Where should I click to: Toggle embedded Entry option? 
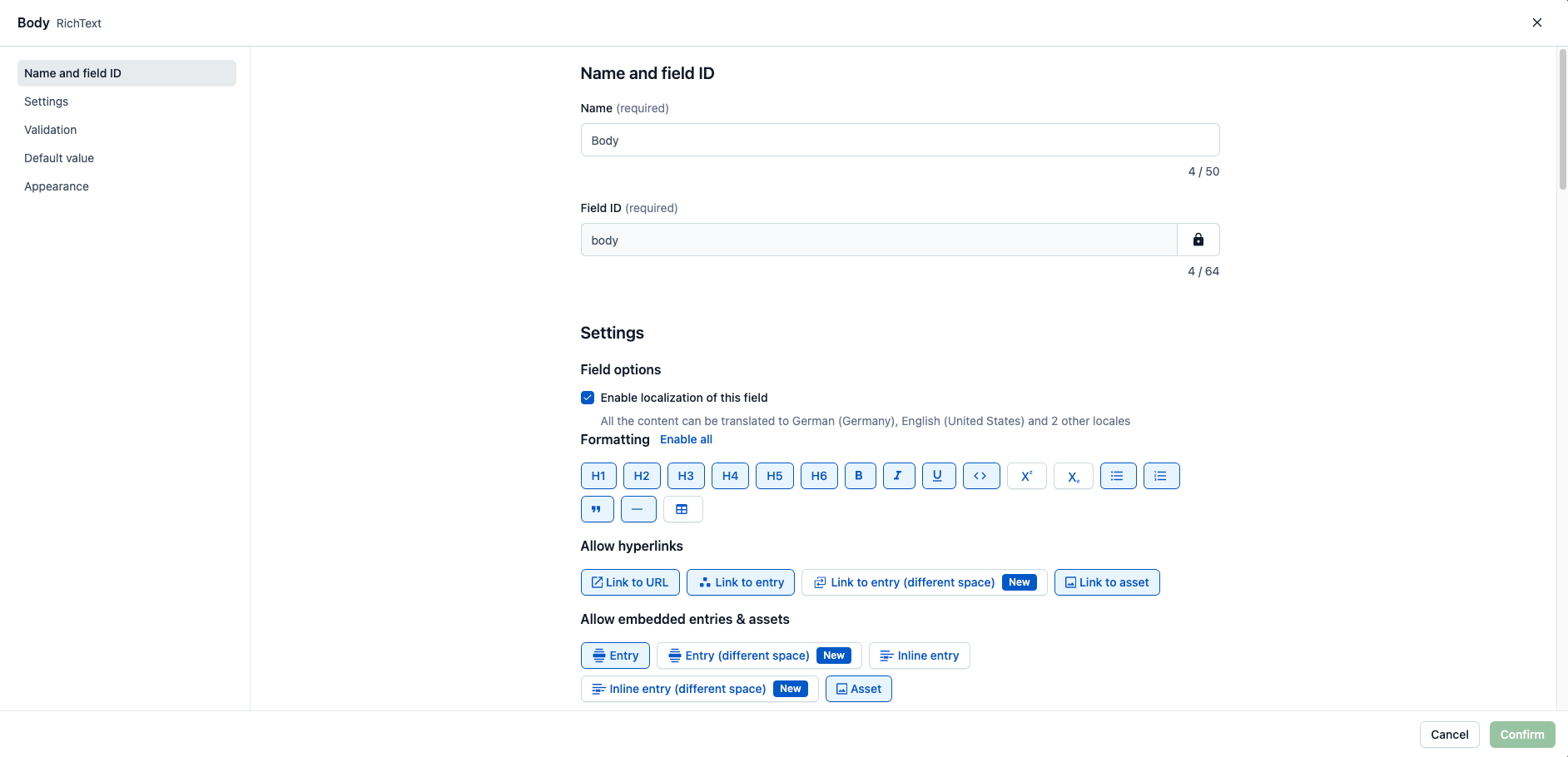pos(615,656)
